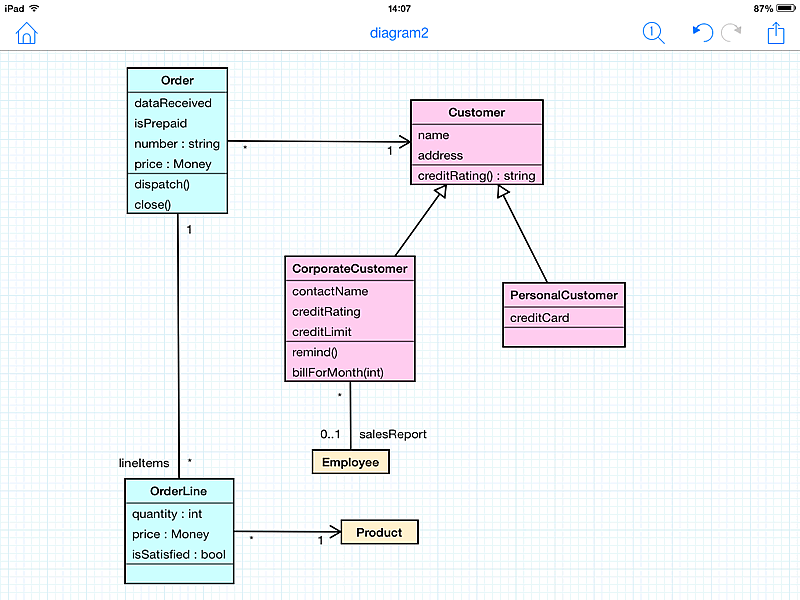Tap the 'number : string' attribute
Screen dimensions: 800x600
177,144
